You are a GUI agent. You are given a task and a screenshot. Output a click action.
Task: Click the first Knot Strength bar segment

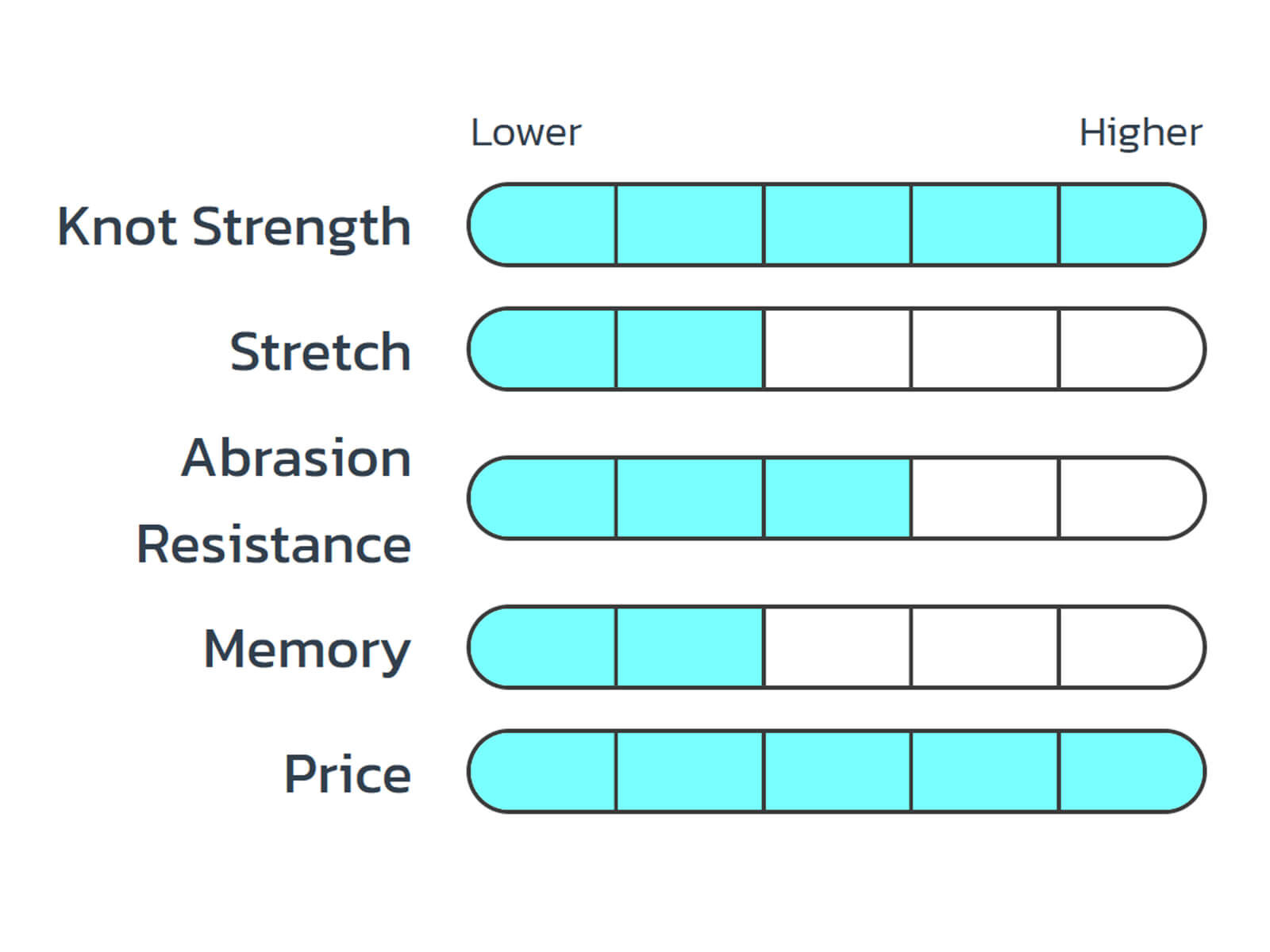[542, 225]
